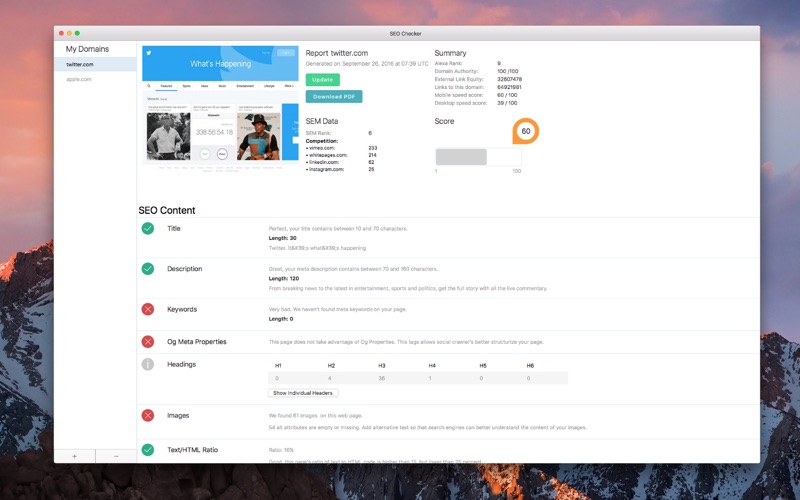800x500 pixels.
Task: Click the H3 column header
Action: (x=382, y=366)
